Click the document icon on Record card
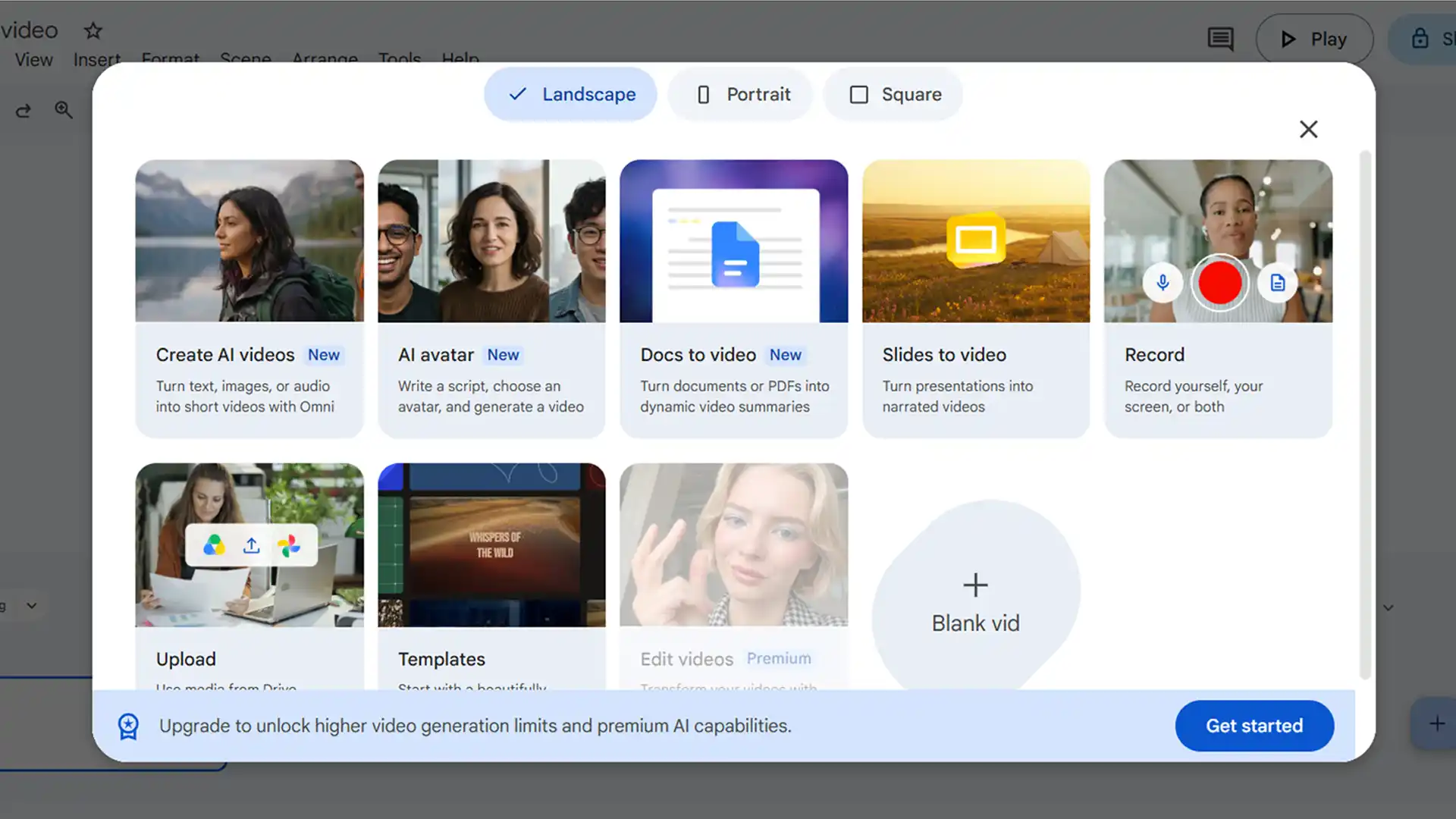Viewport: 1456px width, 819px height. 1278,283
